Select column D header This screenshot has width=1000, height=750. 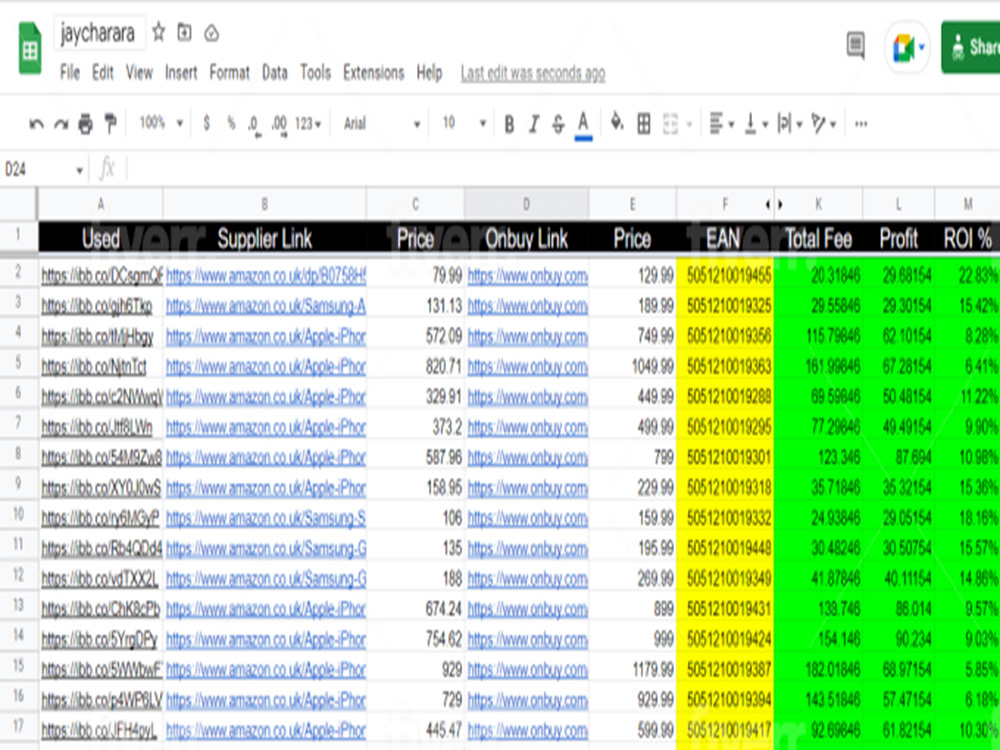(526, 204)
